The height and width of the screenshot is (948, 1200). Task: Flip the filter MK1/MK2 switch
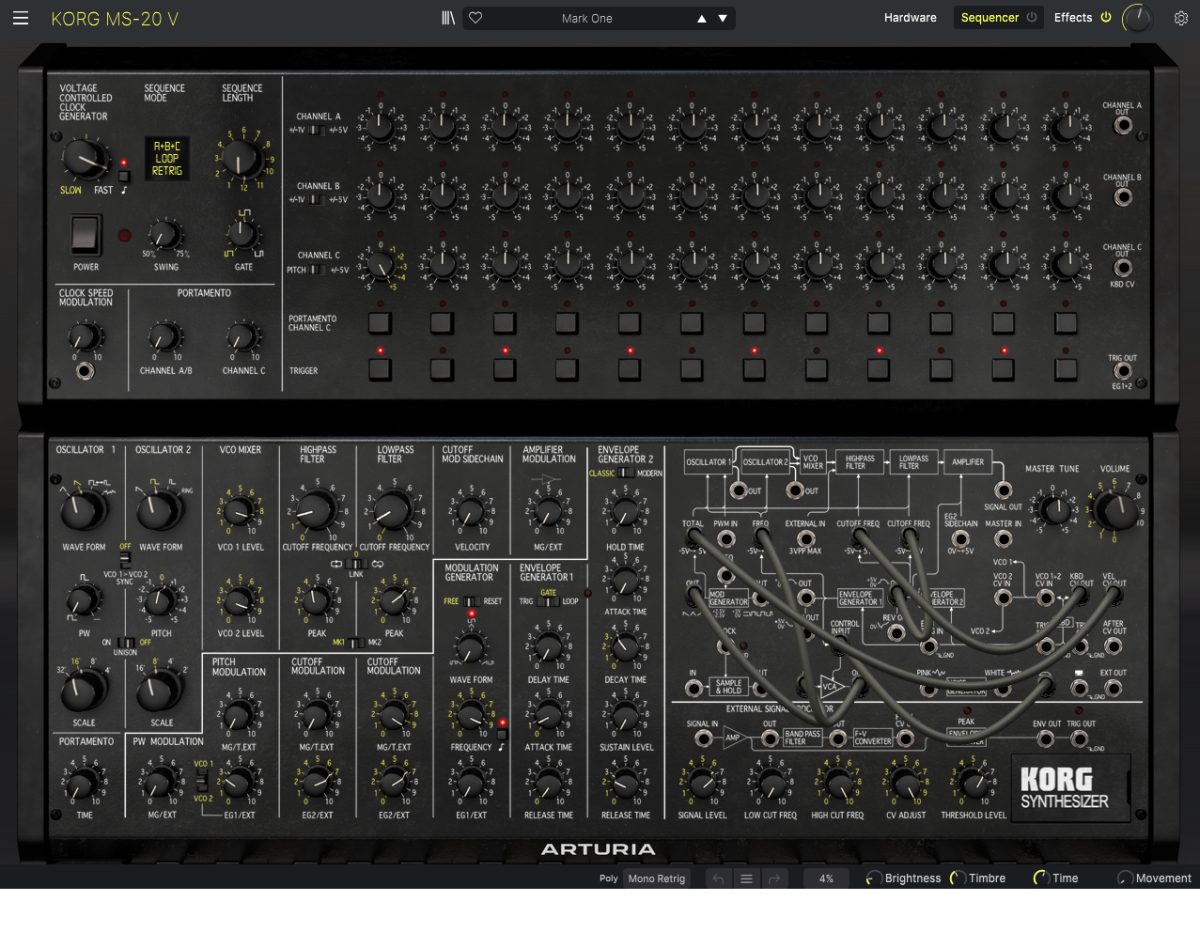click(x=355, y=642)
